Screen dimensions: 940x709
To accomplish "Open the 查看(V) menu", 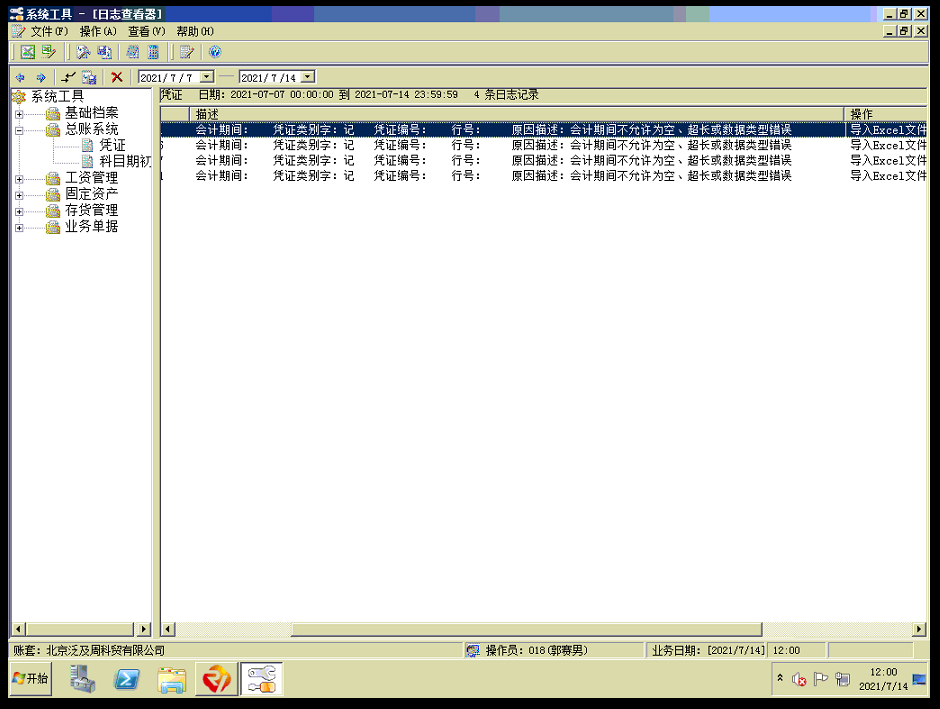I will [146, 31].
